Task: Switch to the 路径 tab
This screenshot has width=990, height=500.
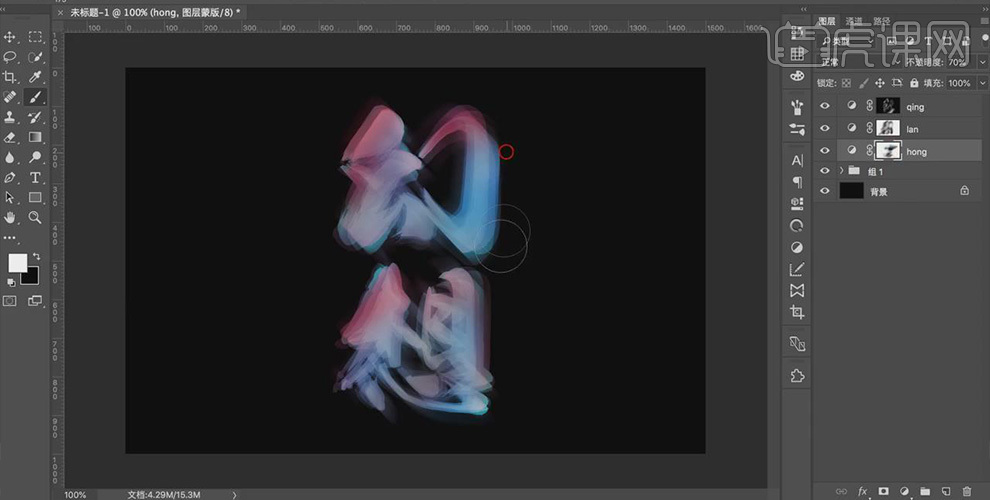Action: point(881,21)
